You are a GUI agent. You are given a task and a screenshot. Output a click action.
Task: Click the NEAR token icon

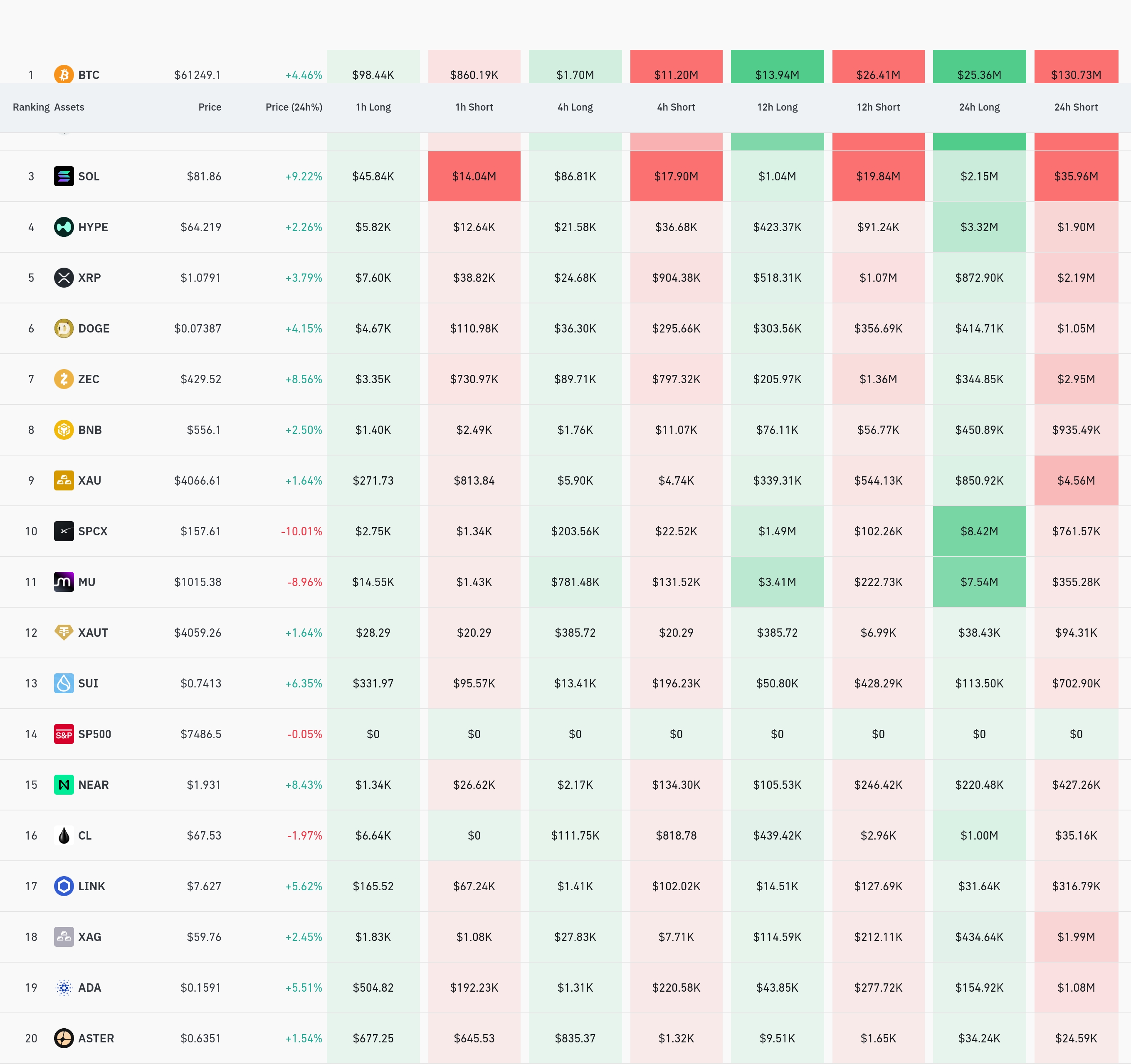click(64, 785)
